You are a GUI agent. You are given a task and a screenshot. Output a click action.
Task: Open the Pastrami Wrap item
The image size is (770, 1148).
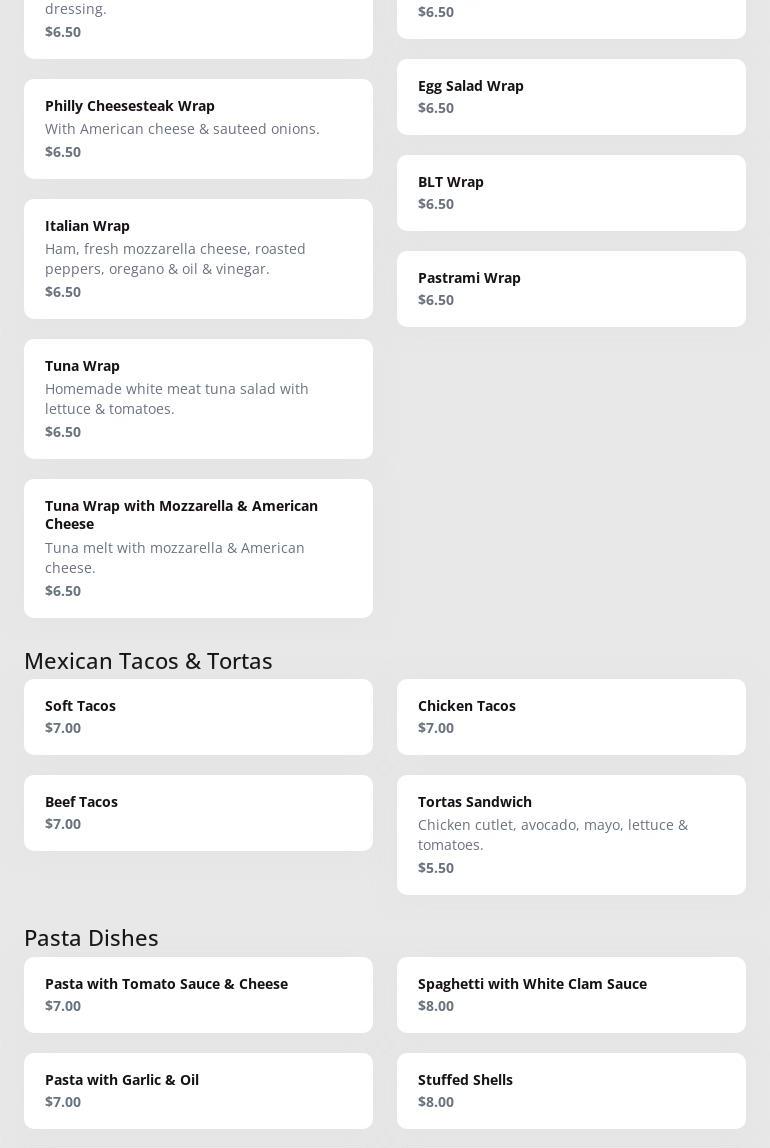(571, 289)
